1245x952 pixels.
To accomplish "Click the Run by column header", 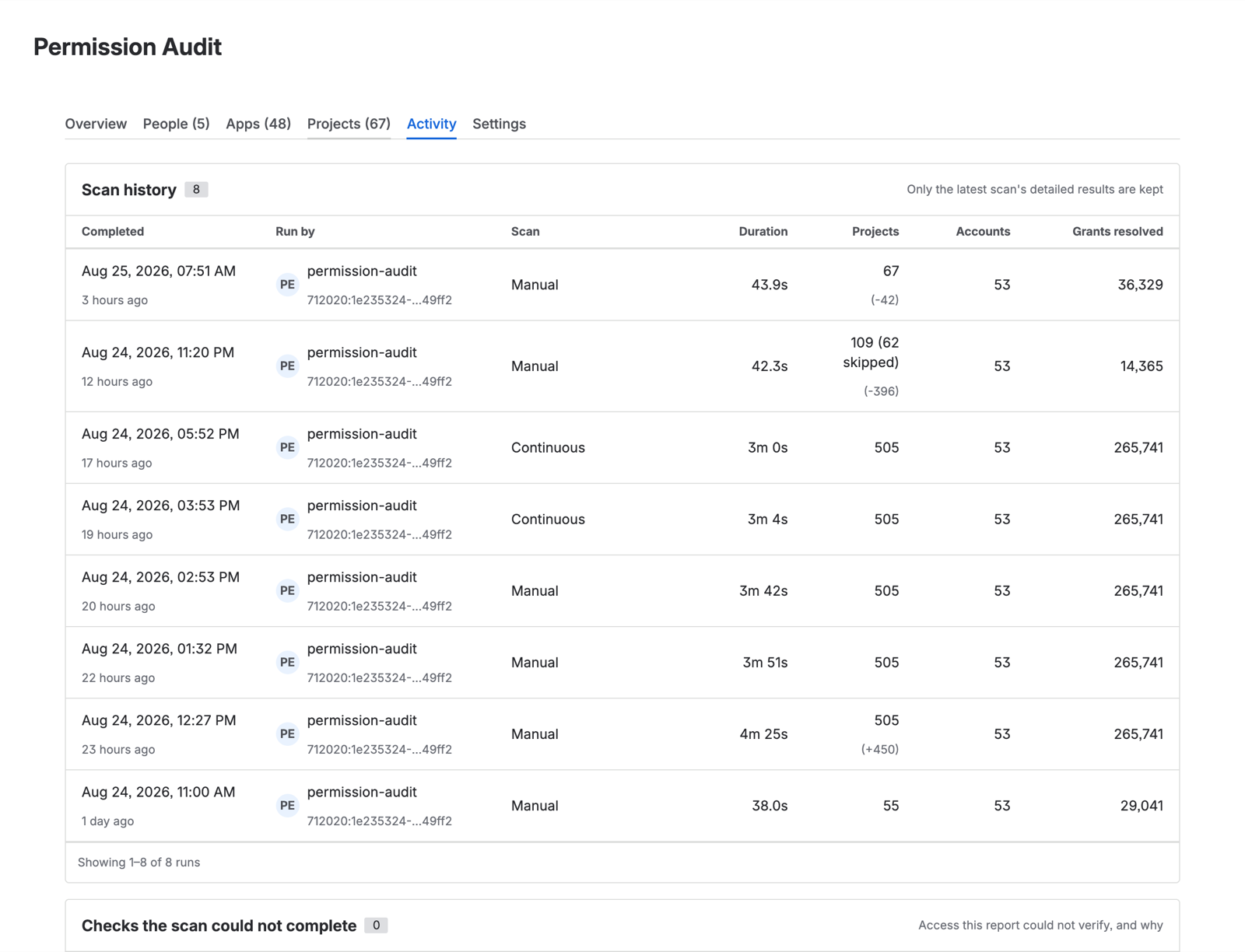I will coord(295,232).
